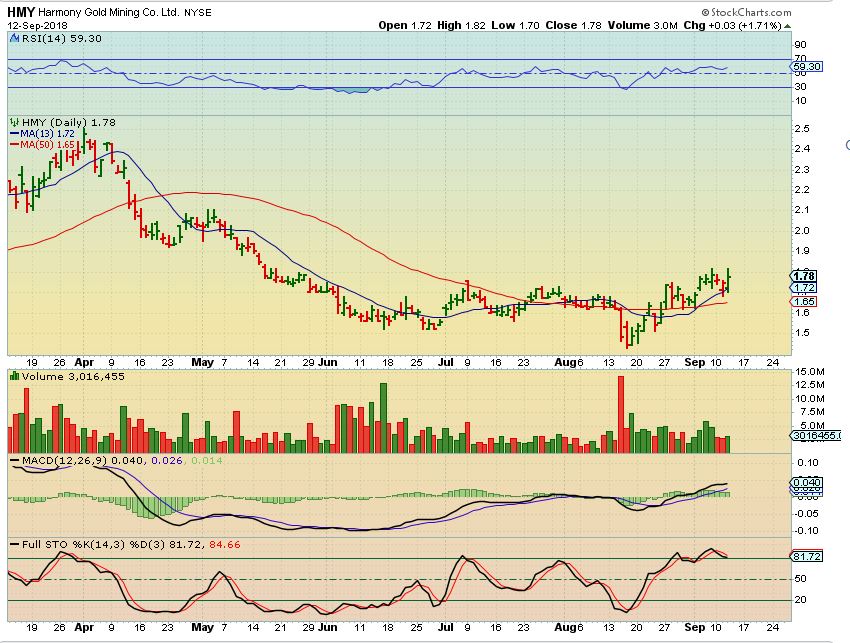Click the 1.72 MA(13) tag on right axis
Image resolution: width=850 pixels, height=643 pixels.
(x=804, y=288)
